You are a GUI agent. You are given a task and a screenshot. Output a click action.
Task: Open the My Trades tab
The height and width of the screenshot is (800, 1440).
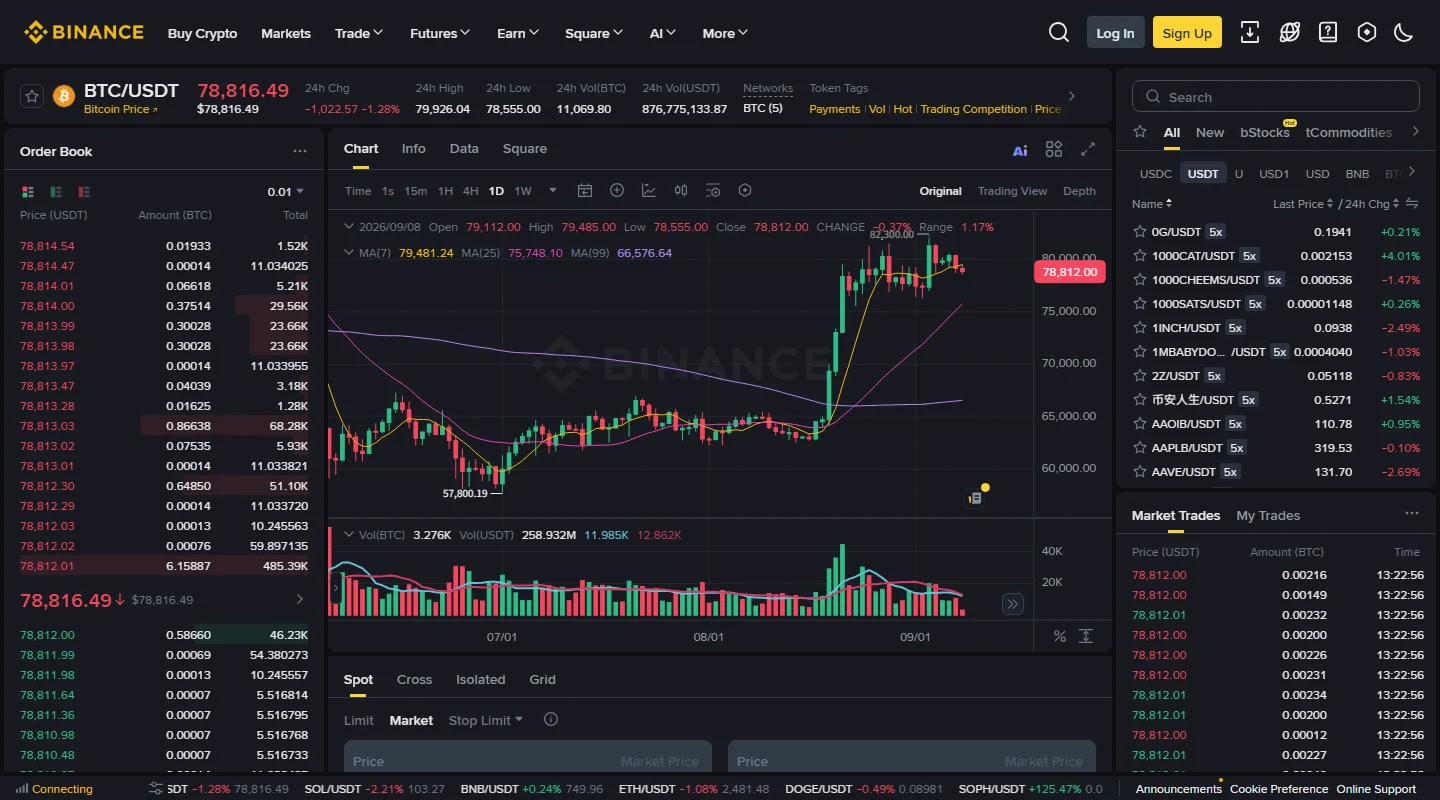(1268, 516)
